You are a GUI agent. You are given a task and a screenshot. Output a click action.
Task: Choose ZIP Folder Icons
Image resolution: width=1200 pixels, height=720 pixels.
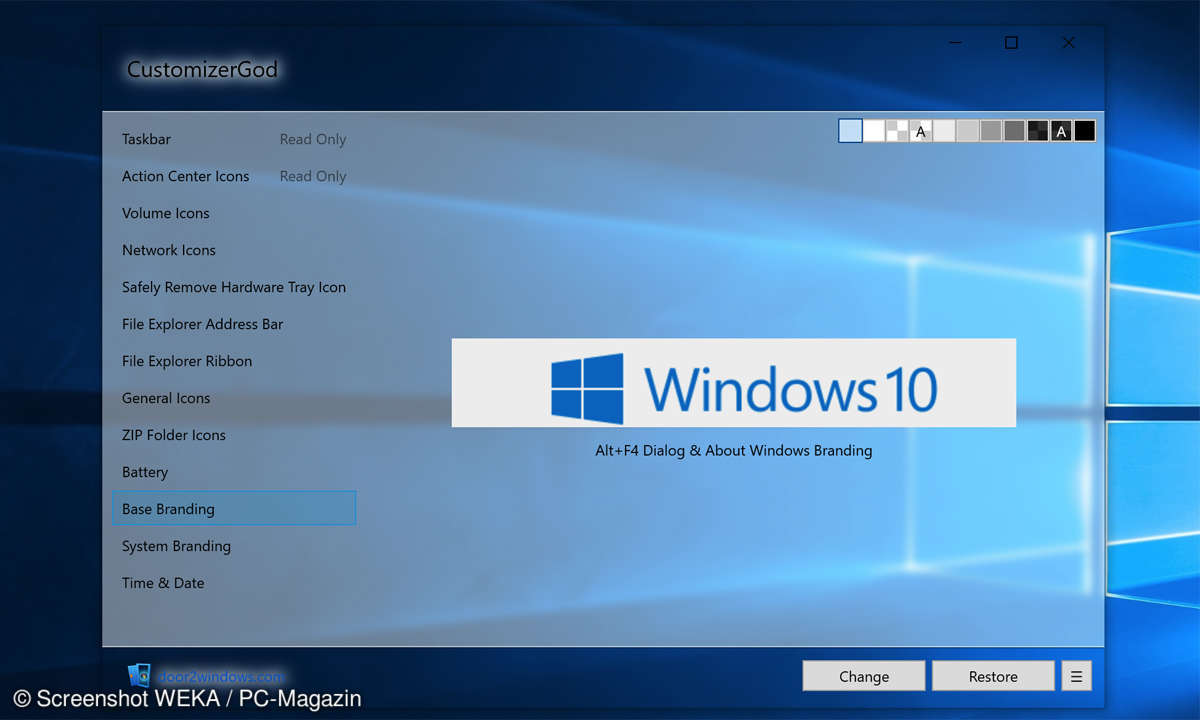coord(234,435)
